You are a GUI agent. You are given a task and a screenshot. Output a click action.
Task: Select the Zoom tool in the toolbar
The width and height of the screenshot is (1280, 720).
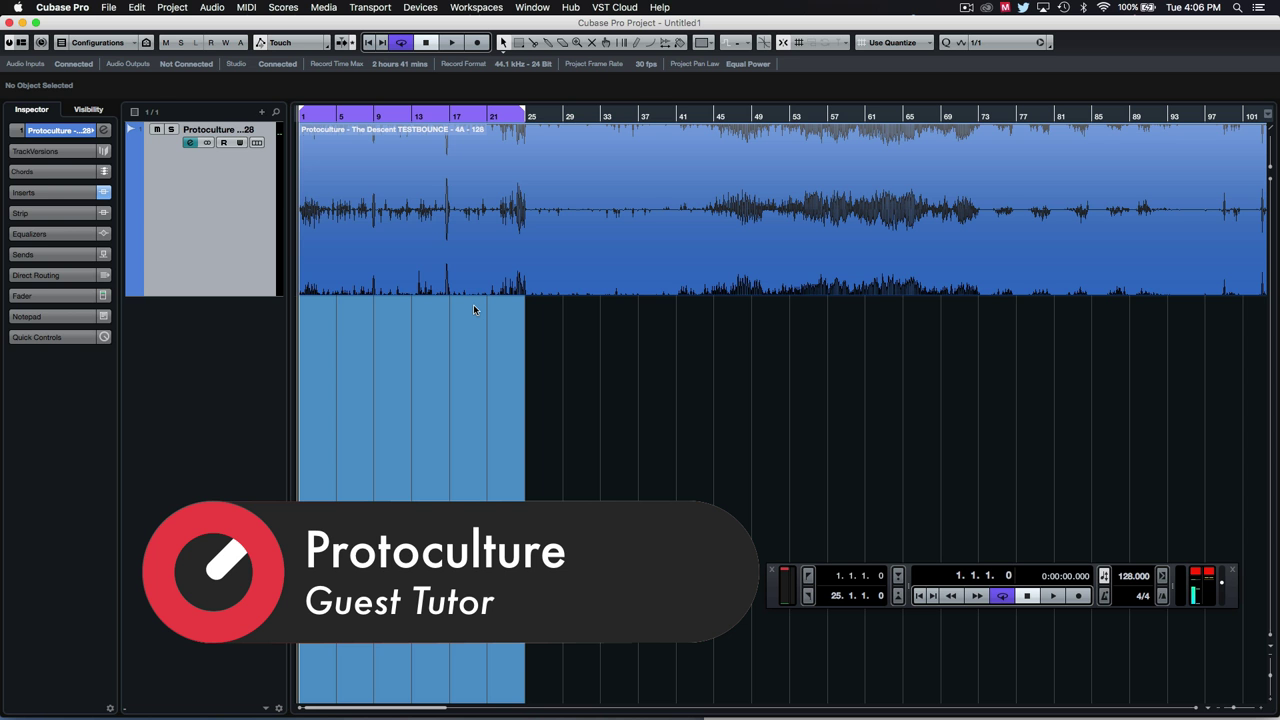tap(577, 43)
